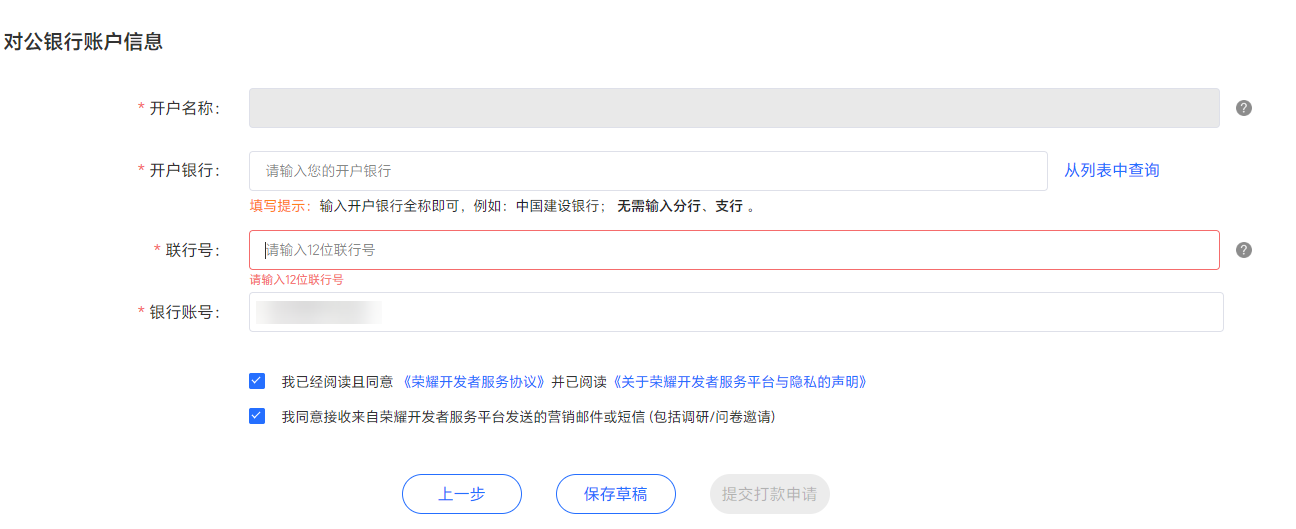
Task: Focus the 开户银行 input field
Action: pyautogui.click(x=648, y=171)
